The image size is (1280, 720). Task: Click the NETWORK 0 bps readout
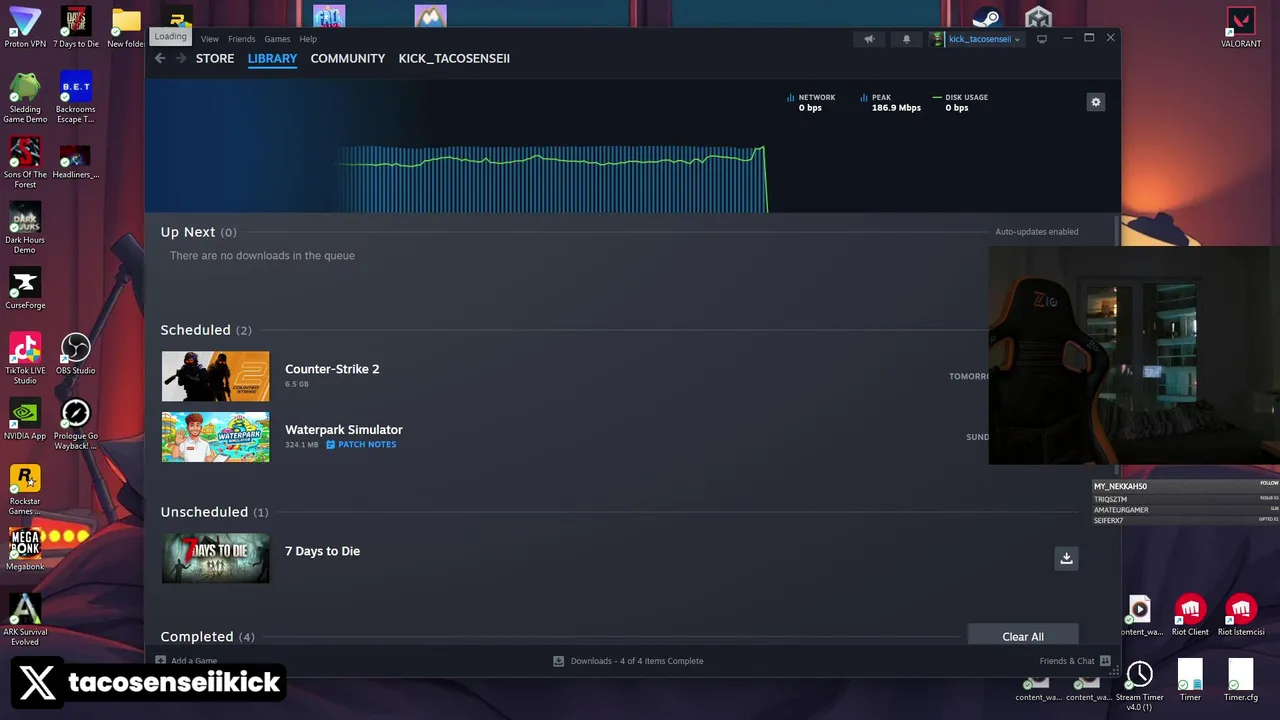click(811, 102)
